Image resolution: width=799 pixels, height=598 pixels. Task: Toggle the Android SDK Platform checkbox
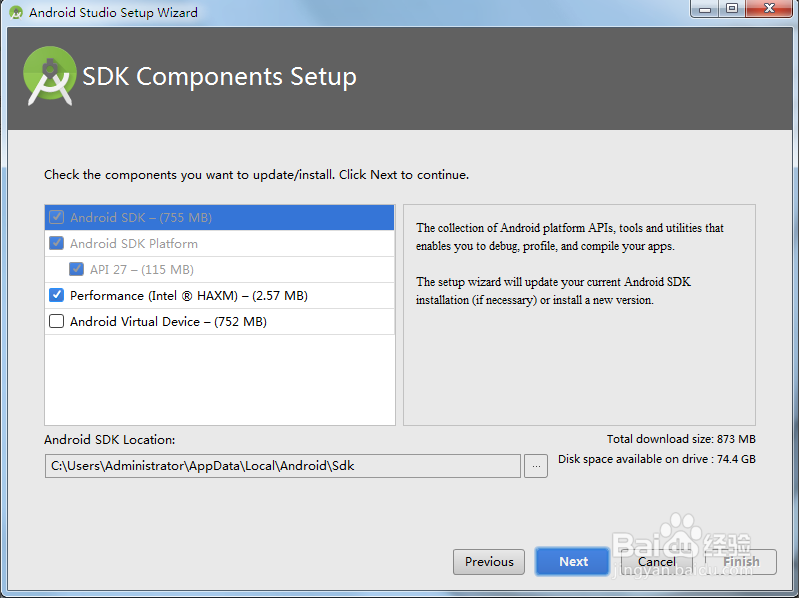[x=57, y=244]
